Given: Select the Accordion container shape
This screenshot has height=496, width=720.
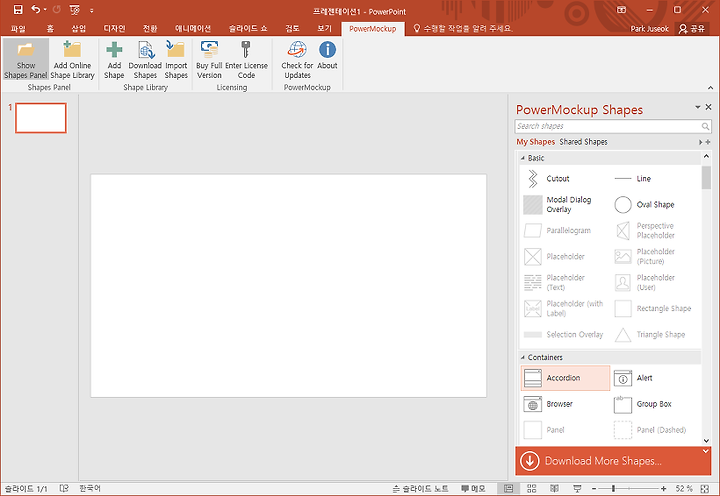Looking at the screenshot, I should 565,378.
